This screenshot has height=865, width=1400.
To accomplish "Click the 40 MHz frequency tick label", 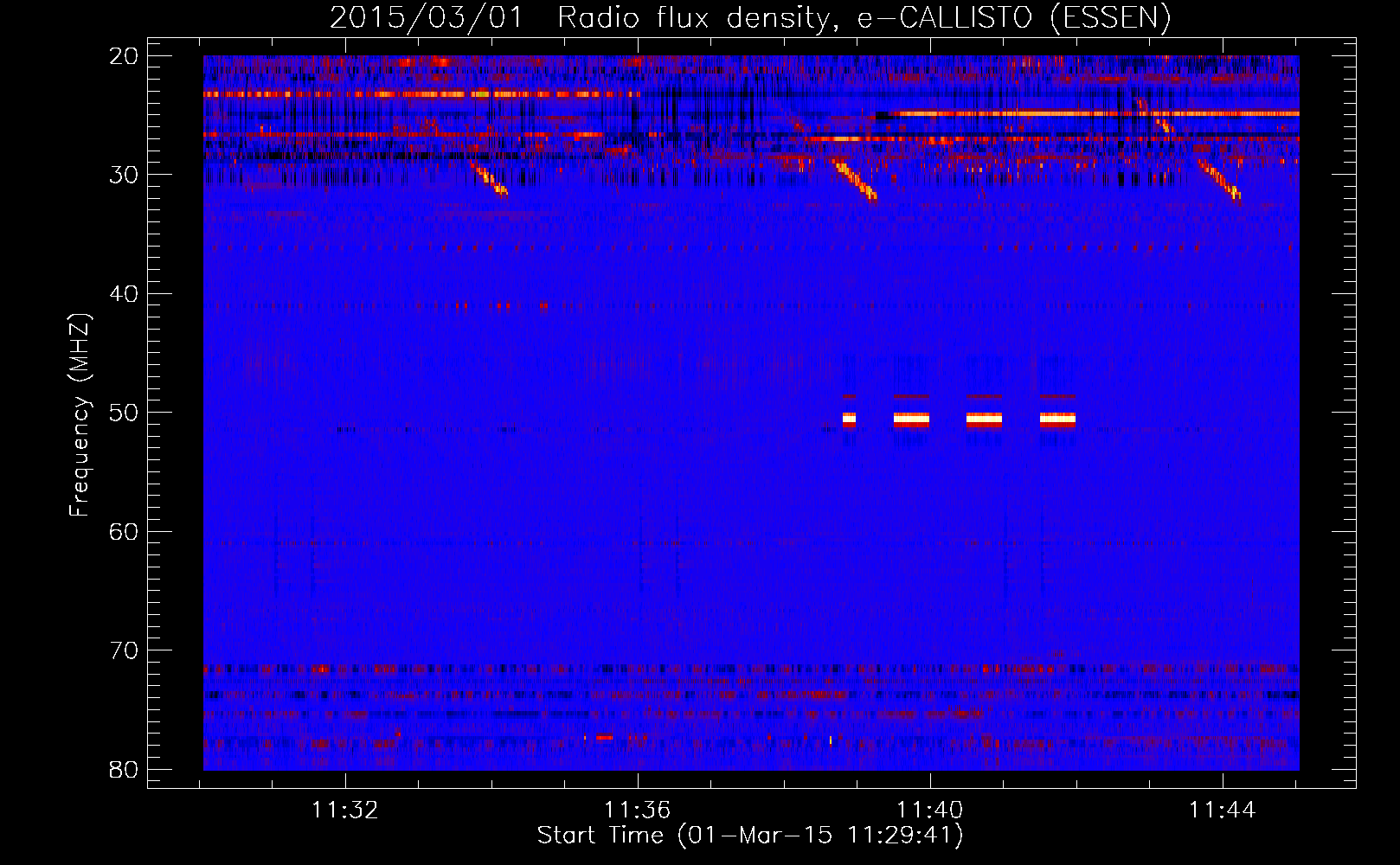I will pyautogui.click(x=124, y=294).
